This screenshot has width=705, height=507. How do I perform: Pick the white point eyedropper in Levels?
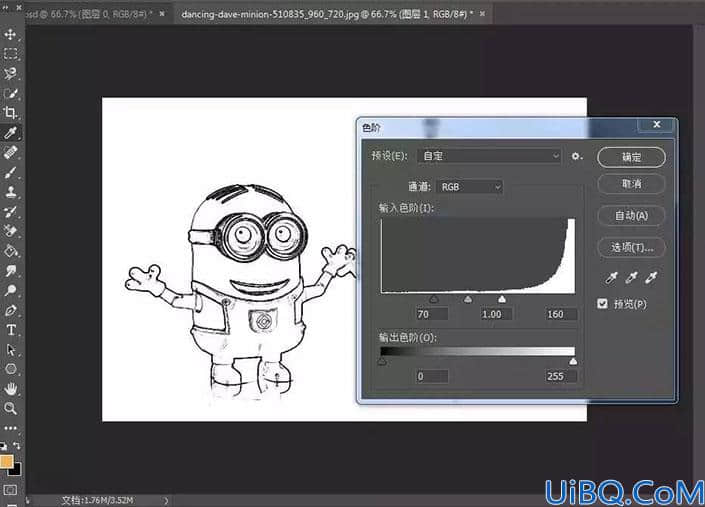coord(651,278)
